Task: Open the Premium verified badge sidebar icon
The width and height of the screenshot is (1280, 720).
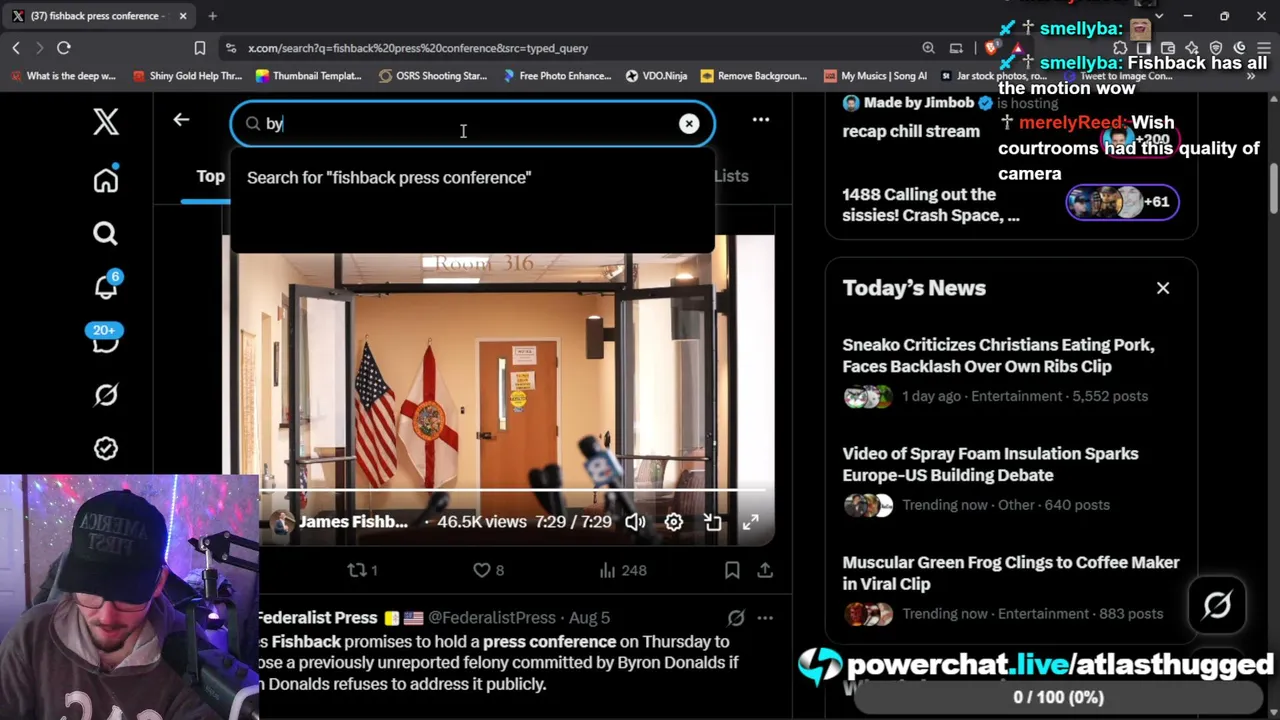Action: click(106, 449)
